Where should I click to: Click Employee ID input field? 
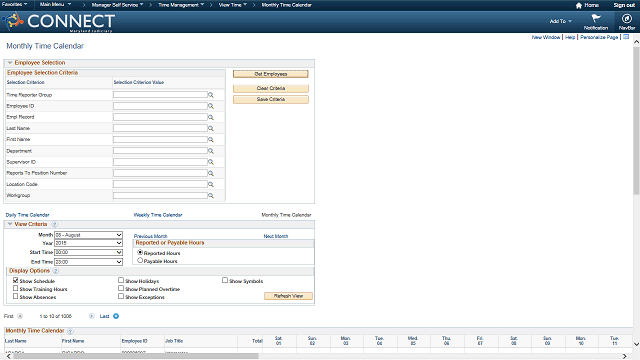tap(160, 106)
